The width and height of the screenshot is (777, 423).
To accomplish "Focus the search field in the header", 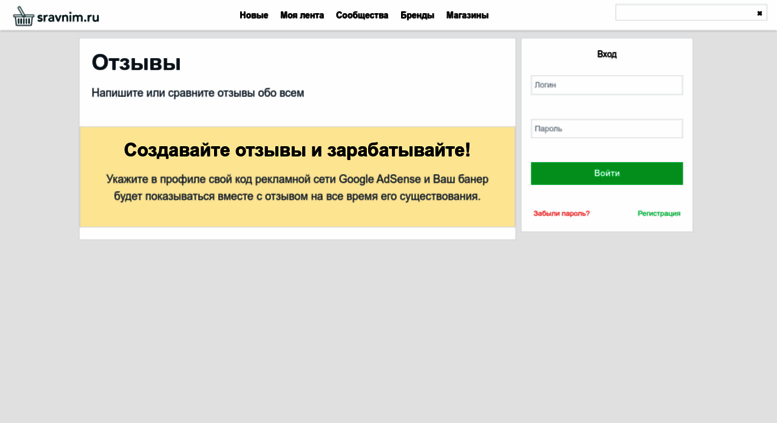I will point(691,13).
